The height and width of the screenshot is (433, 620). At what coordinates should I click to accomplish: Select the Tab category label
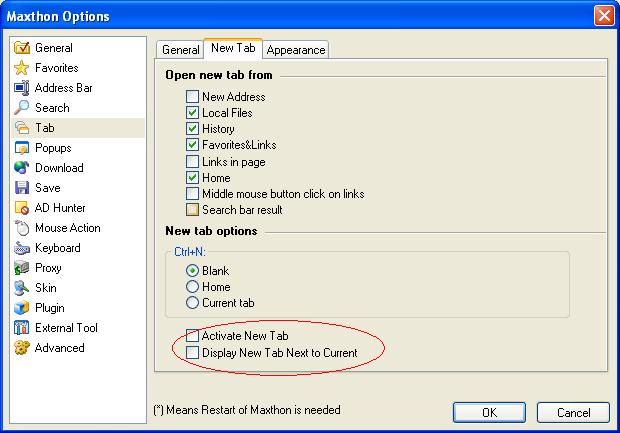(x=45, y=128)
